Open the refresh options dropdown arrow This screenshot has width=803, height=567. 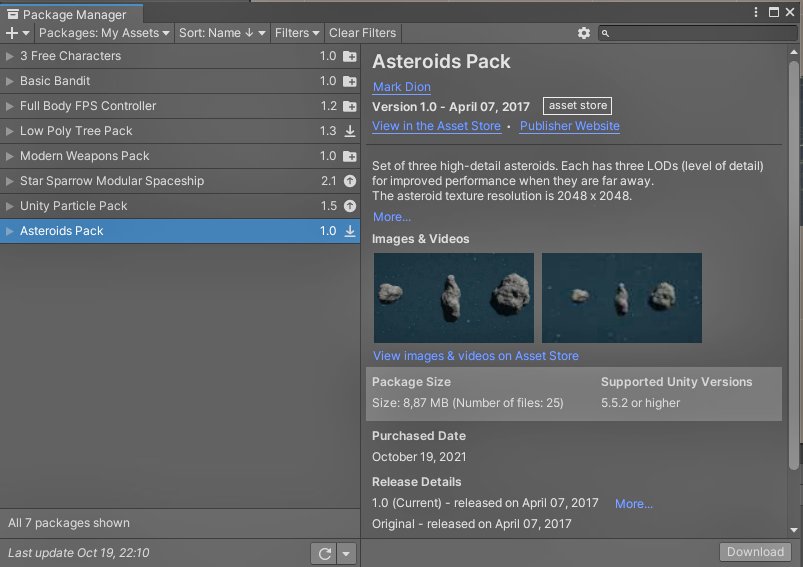[x=346, y=554]
